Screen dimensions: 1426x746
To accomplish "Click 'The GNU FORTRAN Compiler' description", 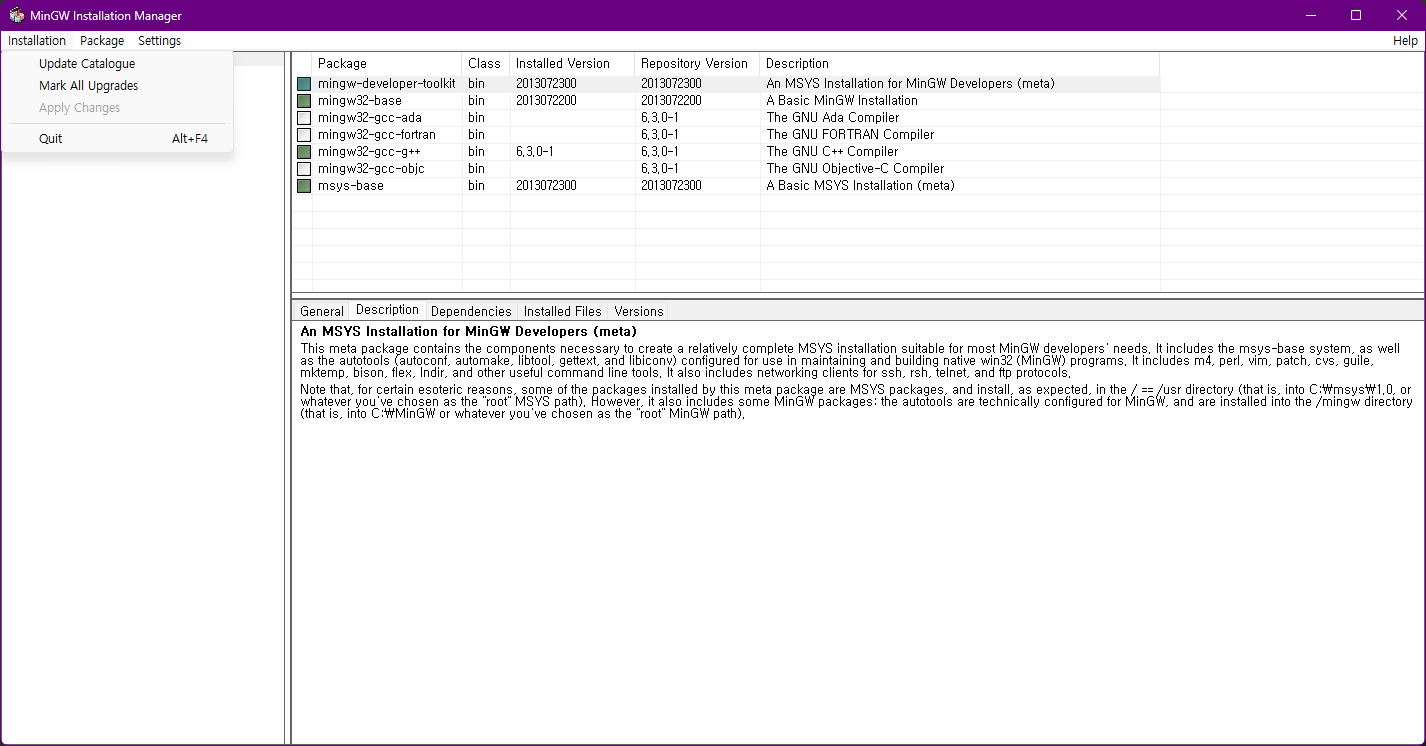I will (x=850, y=135).
